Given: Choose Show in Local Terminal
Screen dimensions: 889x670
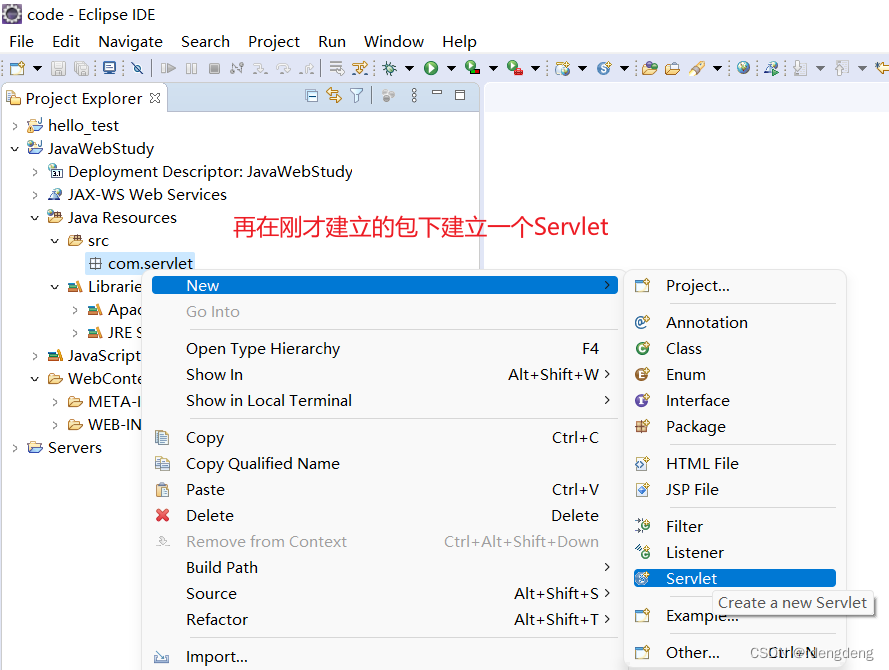Looking at the screenshot, I should (x=385, y=401).
